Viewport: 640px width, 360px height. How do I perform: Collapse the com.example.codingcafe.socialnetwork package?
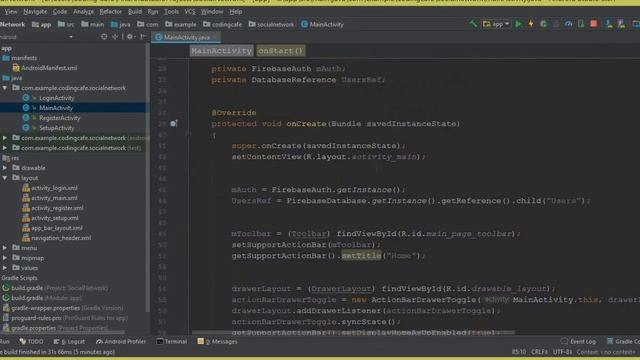(x=4, y=88)
